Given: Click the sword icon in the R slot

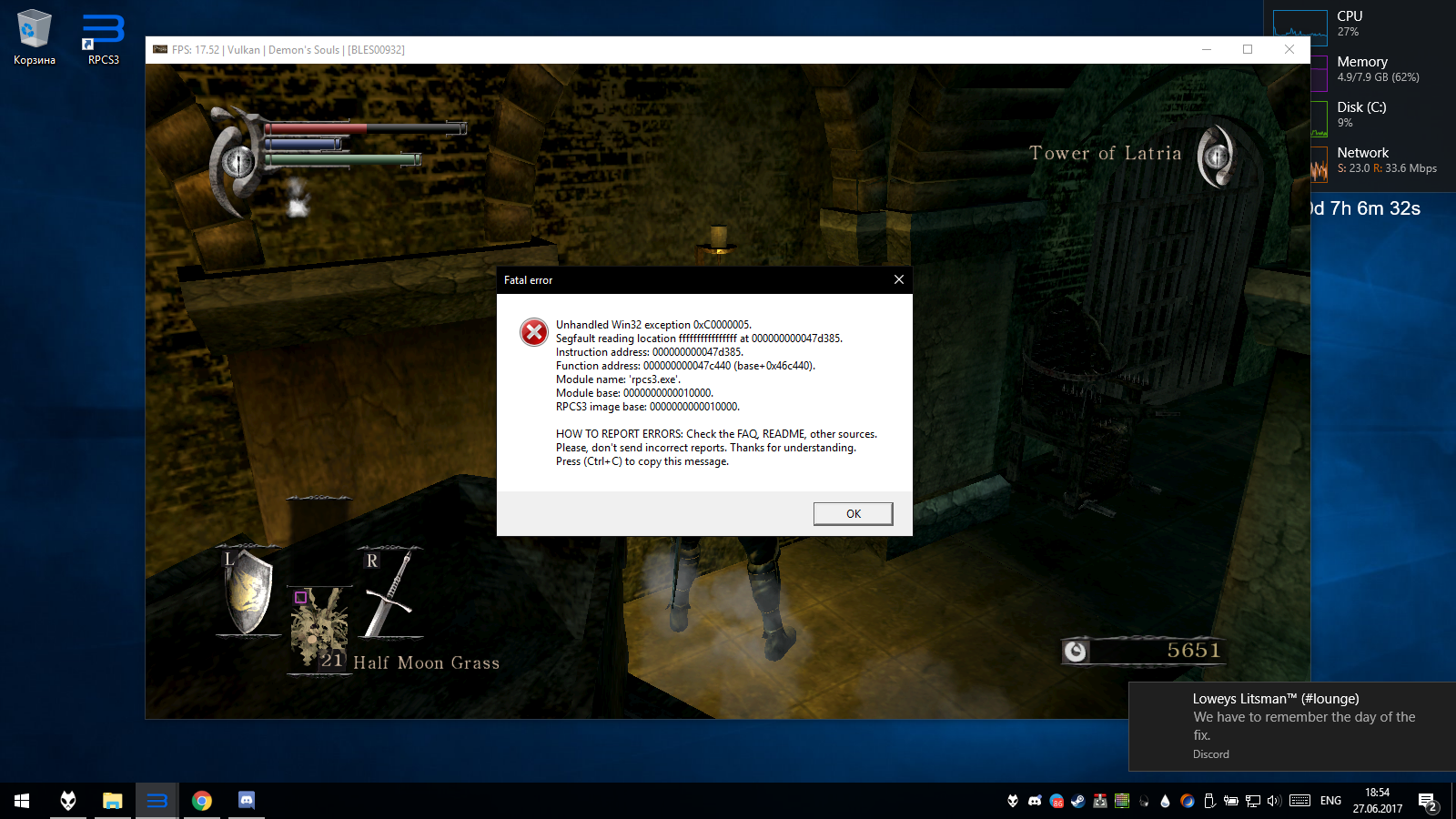Looking at the screenshot, I should coord(391,593).
